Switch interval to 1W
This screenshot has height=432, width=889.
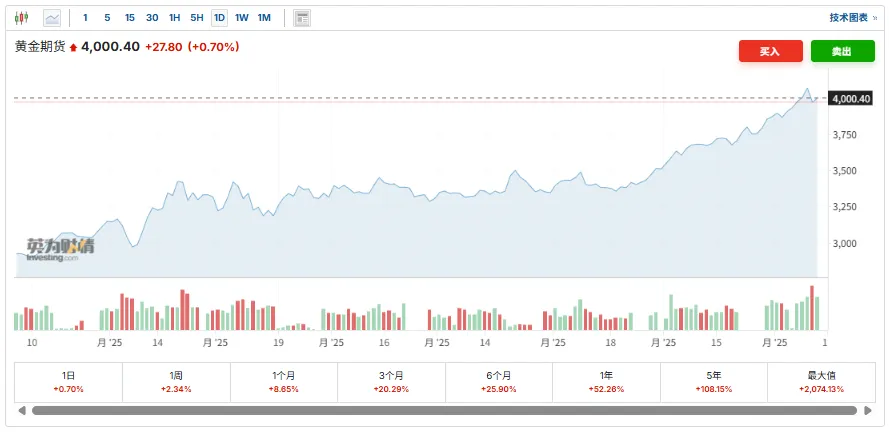coord(242,18)
